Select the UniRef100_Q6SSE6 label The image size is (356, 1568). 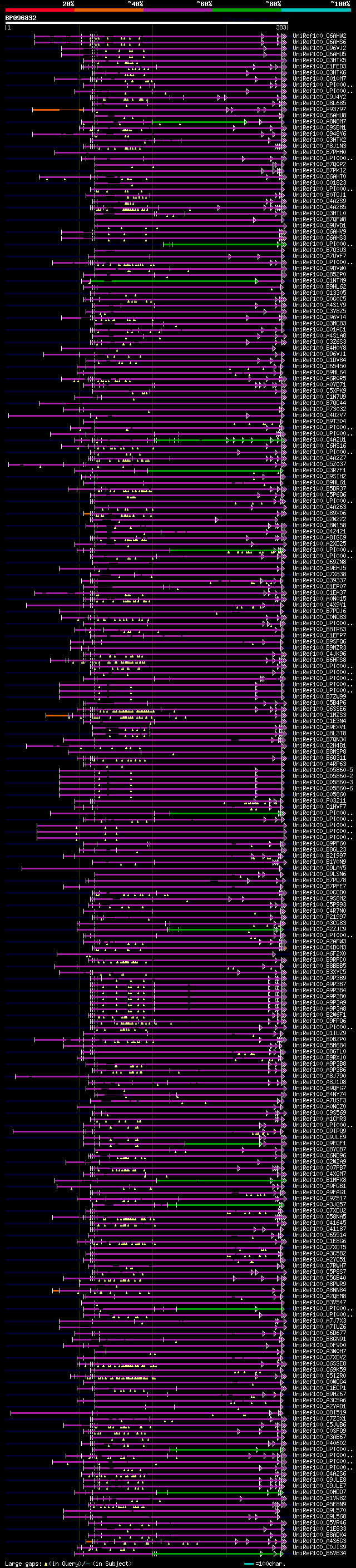[319, 709]
